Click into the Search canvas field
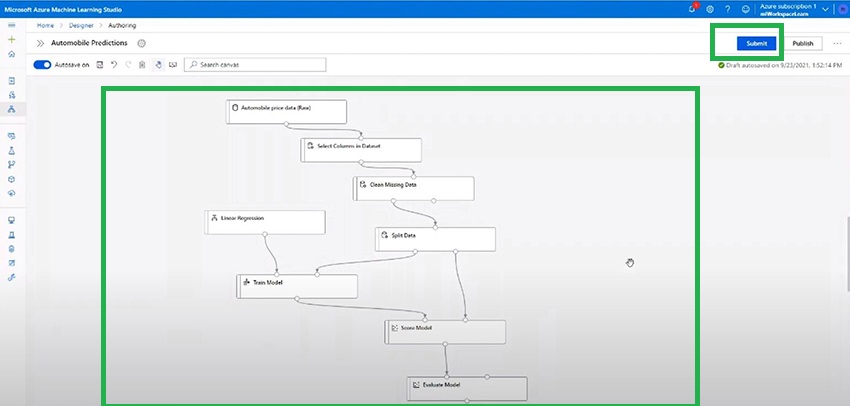Image resolution: width=850 pixels, height=406 pixels. click(255, 65)
